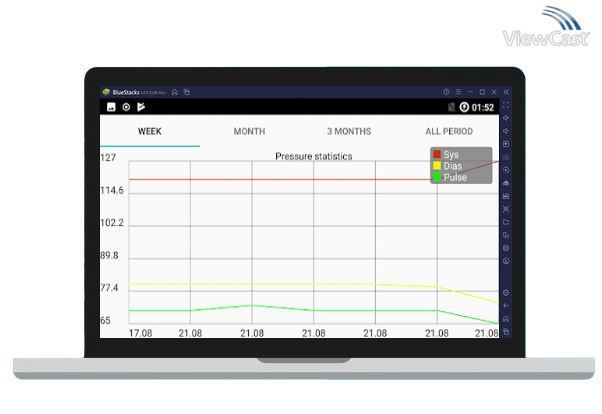Click the circular sync operations icon

tap(506, 170)
